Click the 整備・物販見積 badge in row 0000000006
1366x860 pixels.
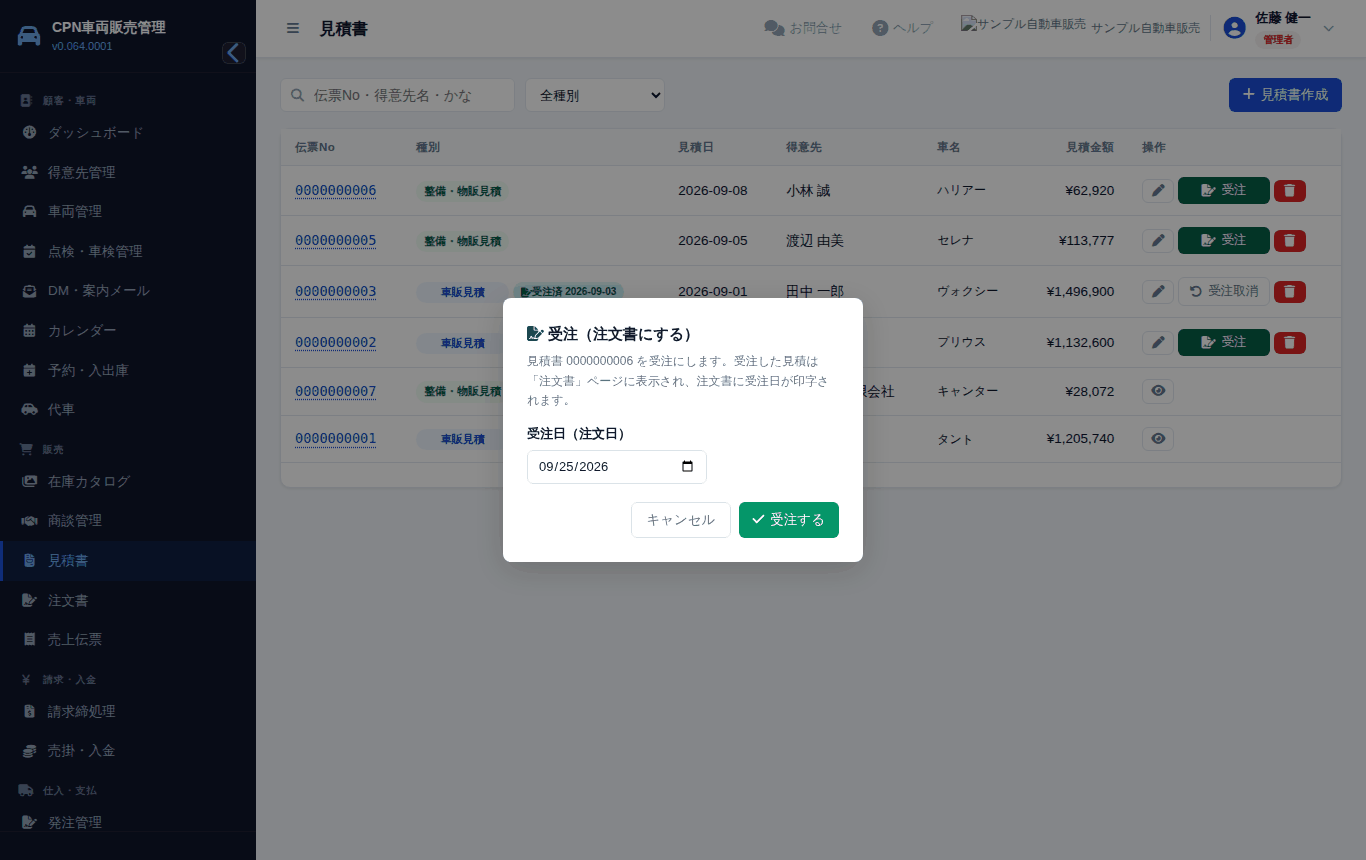pos(463,190)
